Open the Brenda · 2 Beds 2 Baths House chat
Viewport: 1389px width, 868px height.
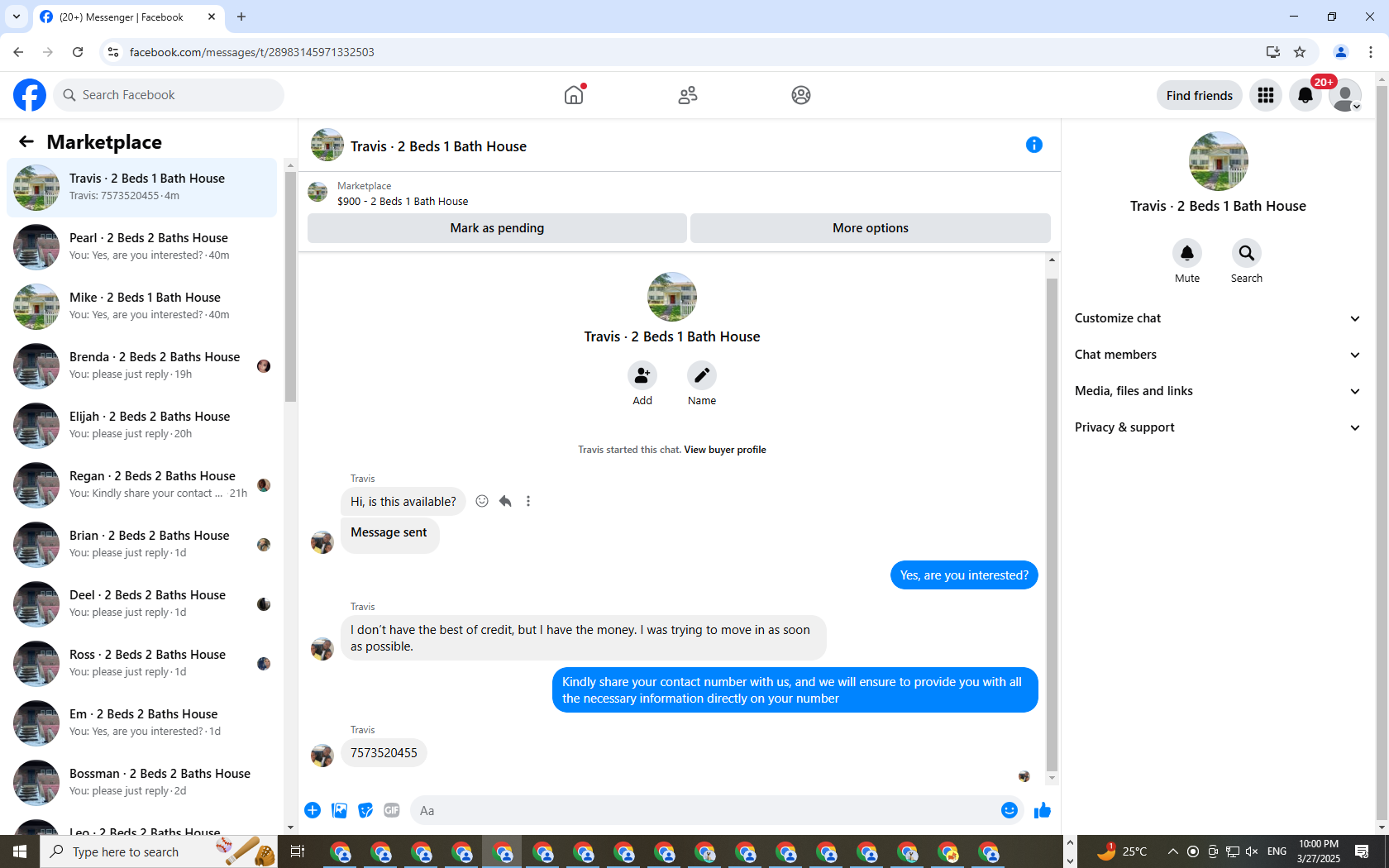point(142,365)
